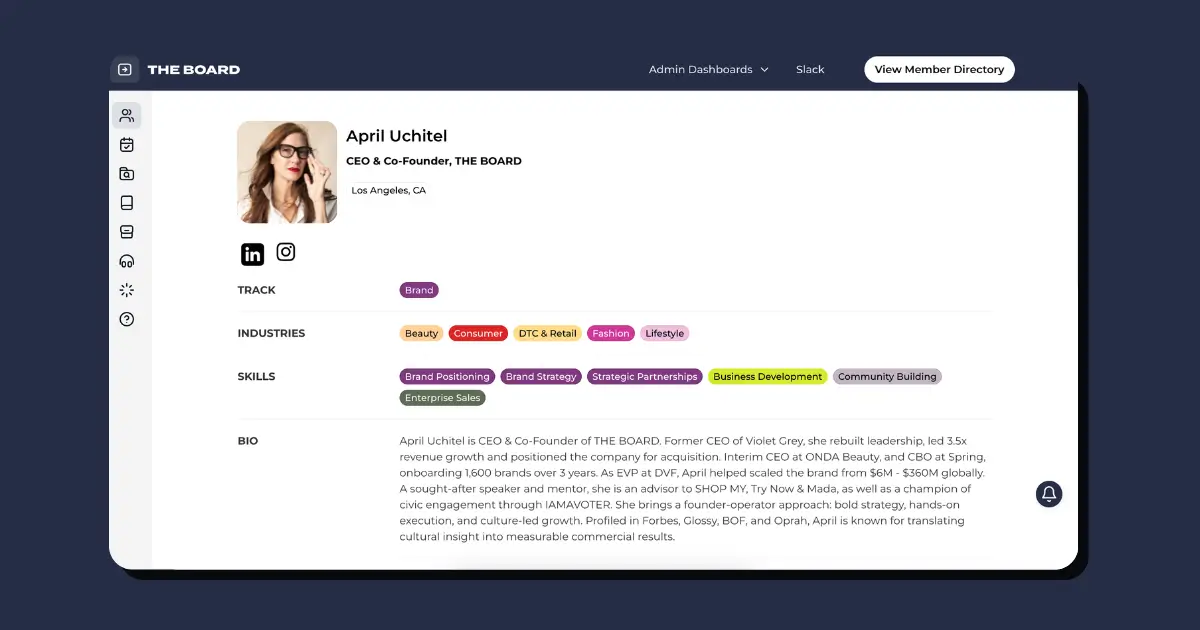Screen dimensions: 1200x630
Task: Click April Uchitel's profile photo
Action: click(x=287, y=172)
